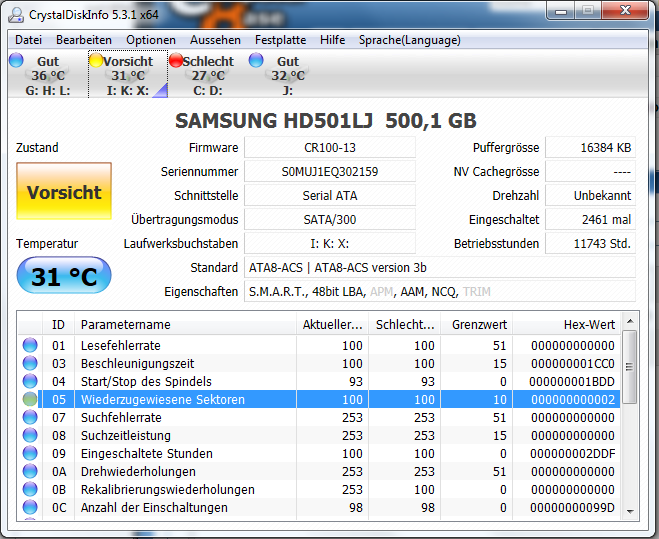Viewport: 659px width, 539px height.
Task: Select the Rekalibrierungswiederholungen row
Action: coord(319,489)
